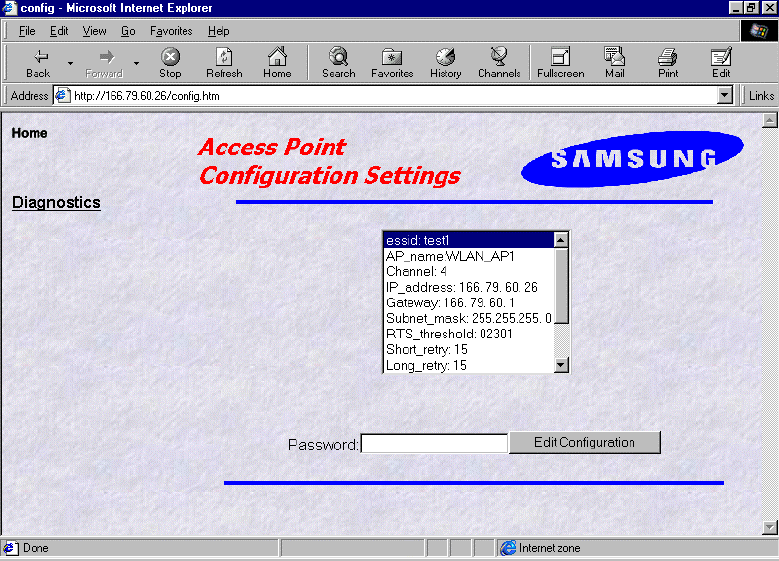The height and width of the screenshot is (561, 779).
Task: Focus the Password input field
Action: pyautogui.click(x=434, y=443)
